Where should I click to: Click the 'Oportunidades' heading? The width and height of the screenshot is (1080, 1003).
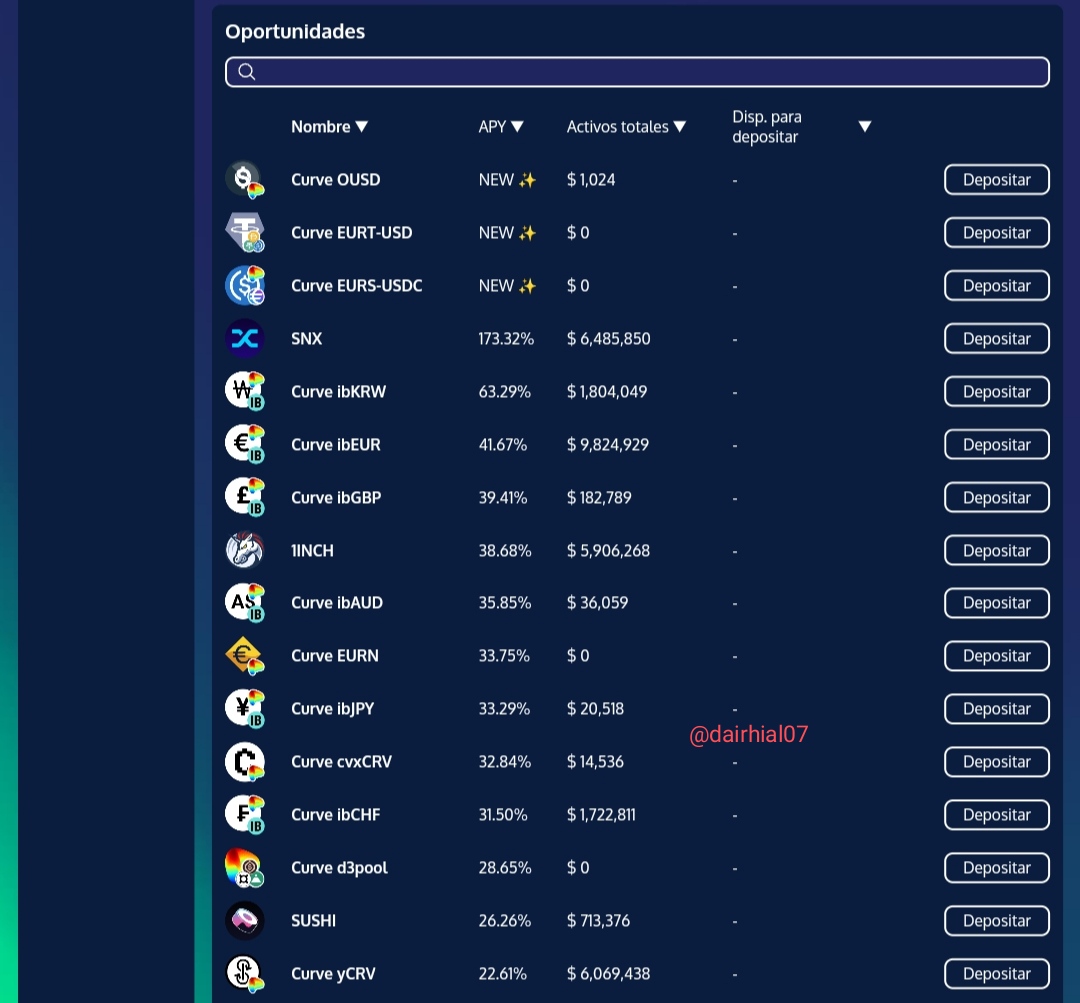[295, 32]
